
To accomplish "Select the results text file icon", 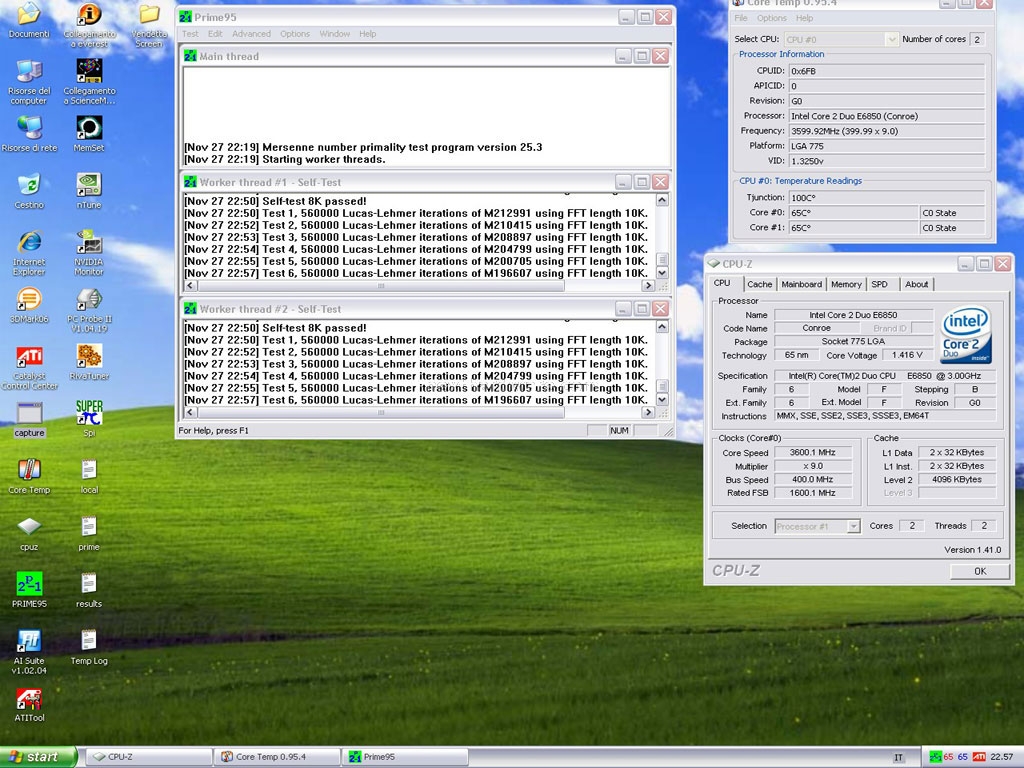I will coord(89,590).
